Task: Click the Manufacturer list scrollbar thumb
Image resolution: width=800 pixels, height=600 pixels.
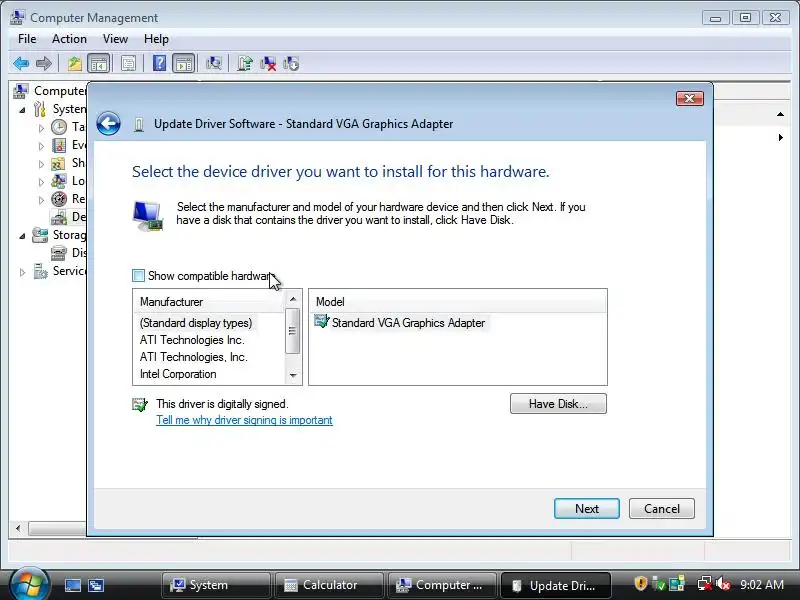Action: click(x=292, y=331)
